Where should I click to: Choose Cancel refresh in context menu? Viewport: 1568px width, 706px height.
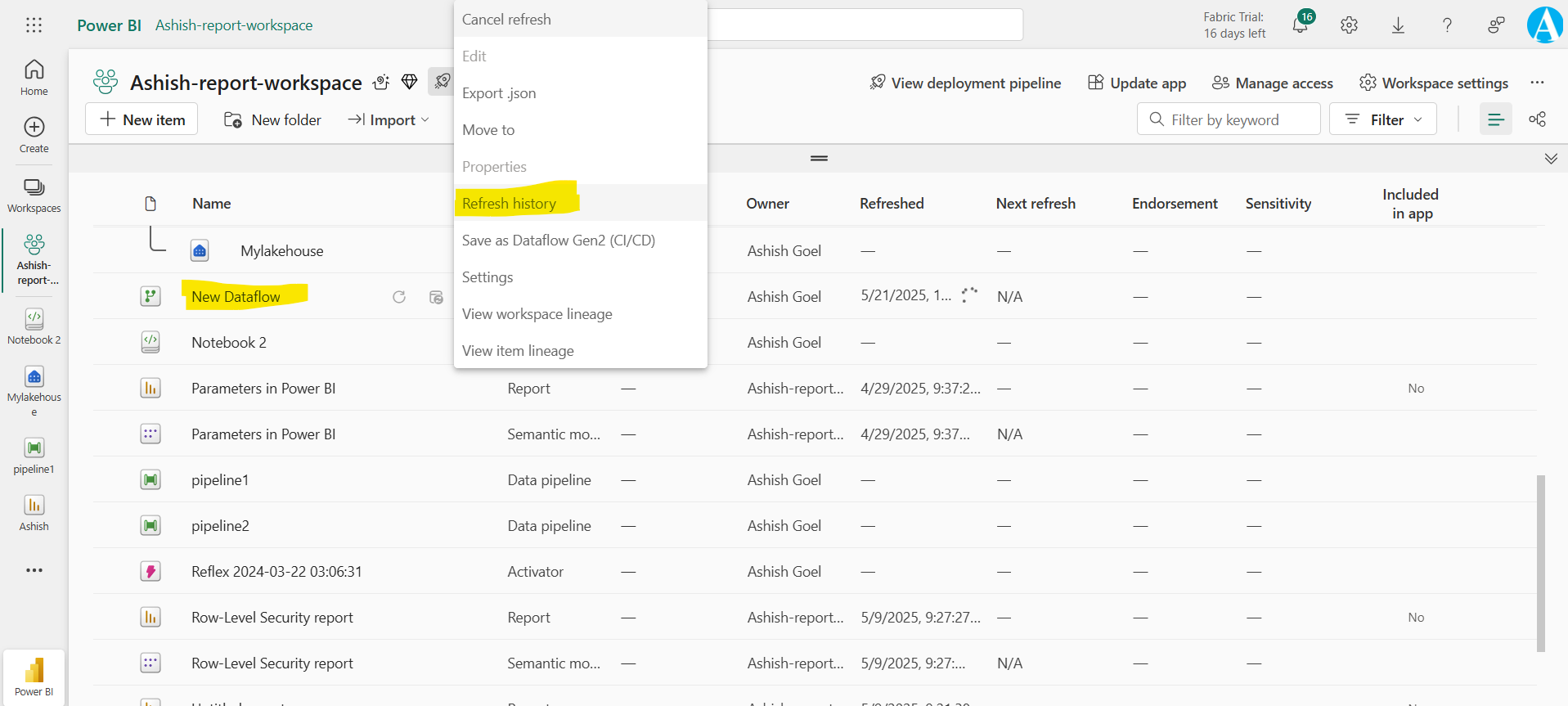[506, 20]
